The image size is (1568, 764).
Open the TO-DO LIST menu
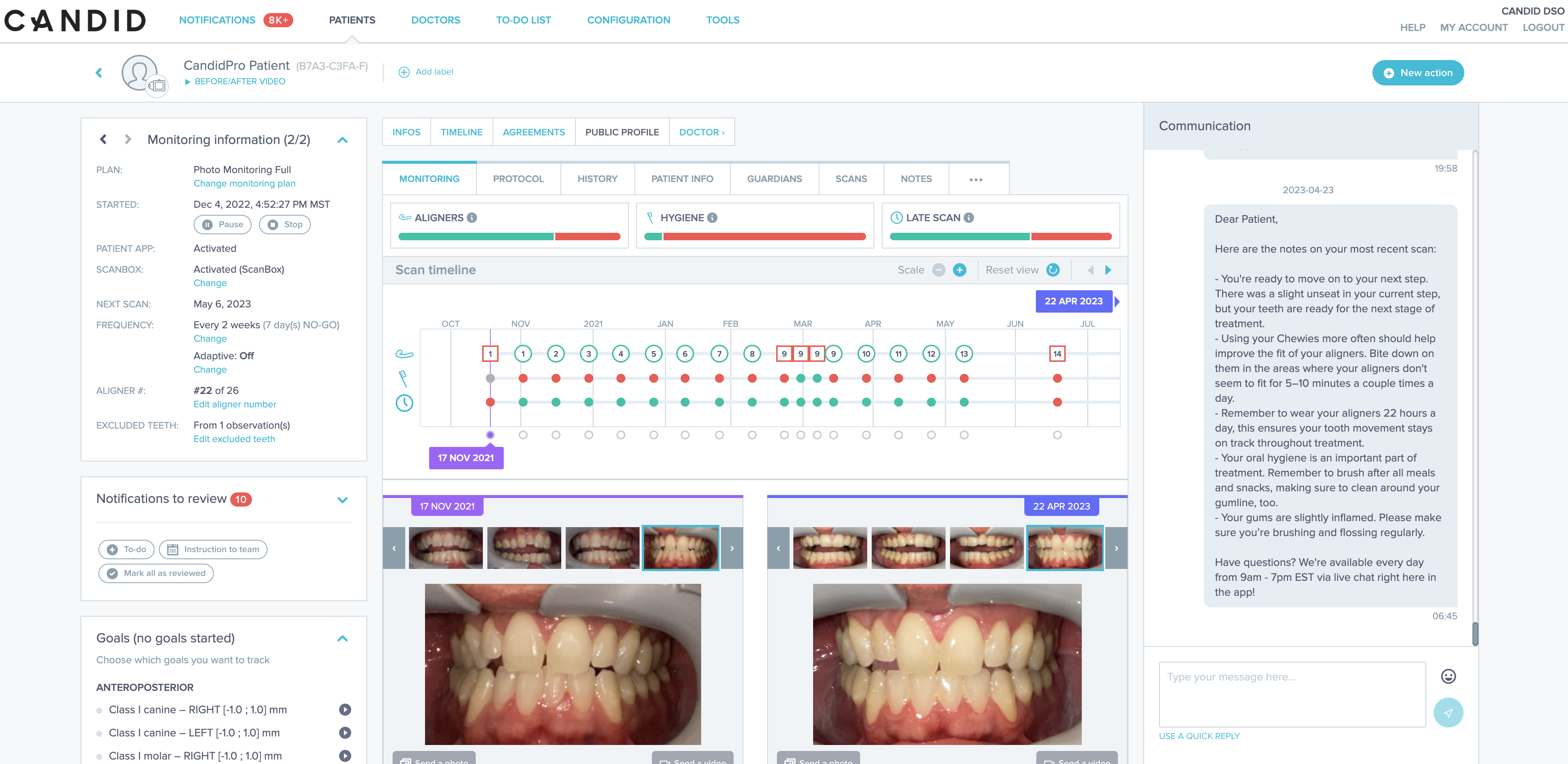[x=523, y=20]
